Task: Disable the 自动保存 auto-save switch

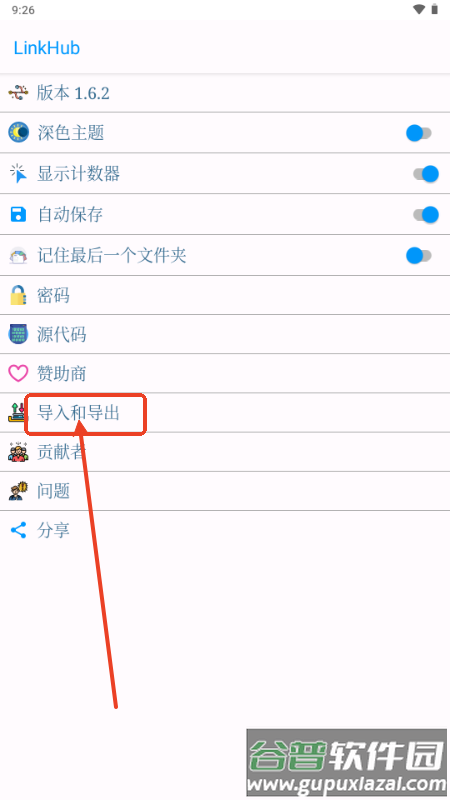Action: (x=426, y=215)
